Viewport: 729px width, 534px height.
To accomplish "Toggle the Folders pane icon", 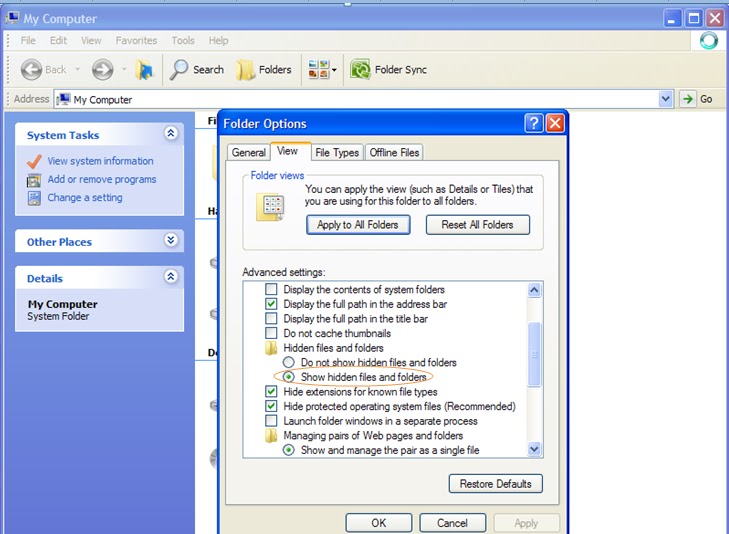I will [245, 70].
